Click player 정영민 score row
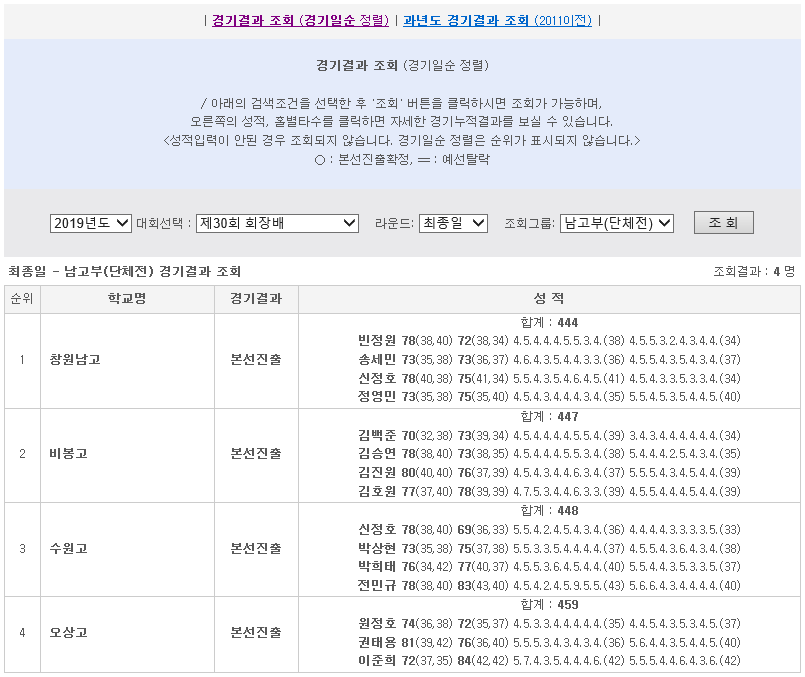The width and height of the screenshot is (805, 677). (549, 397)
